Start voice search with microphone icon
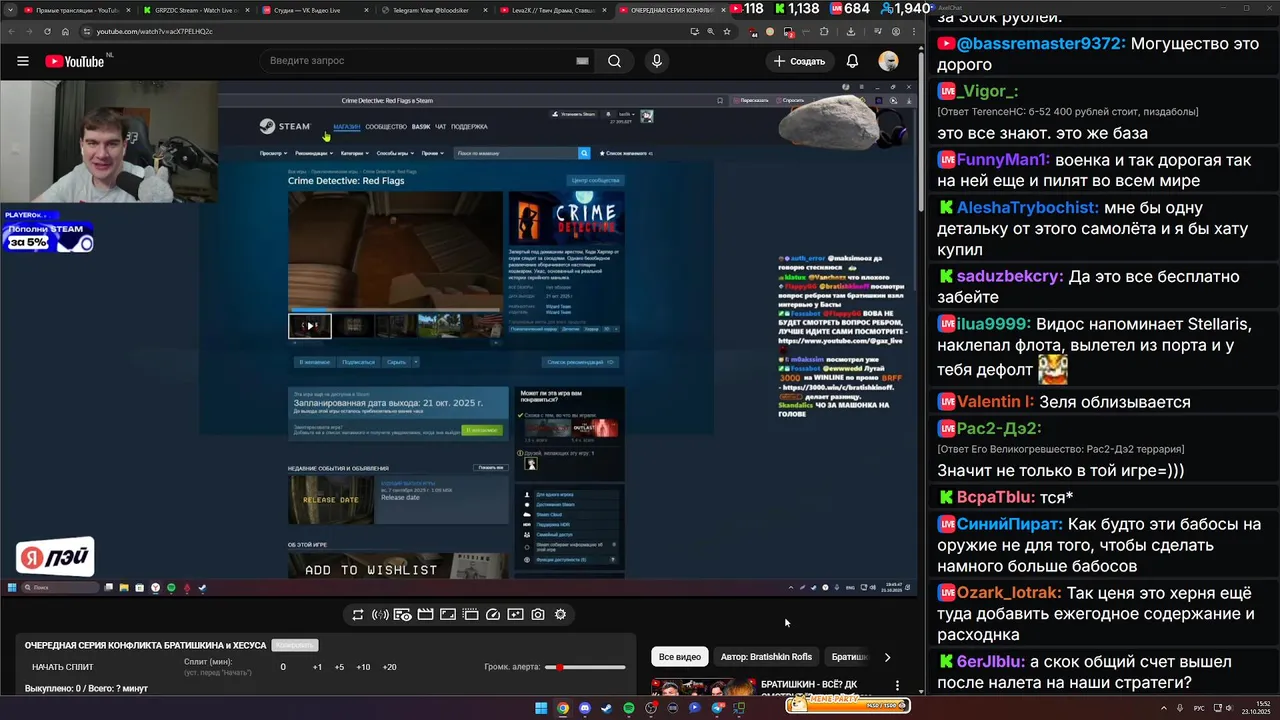 657,61
